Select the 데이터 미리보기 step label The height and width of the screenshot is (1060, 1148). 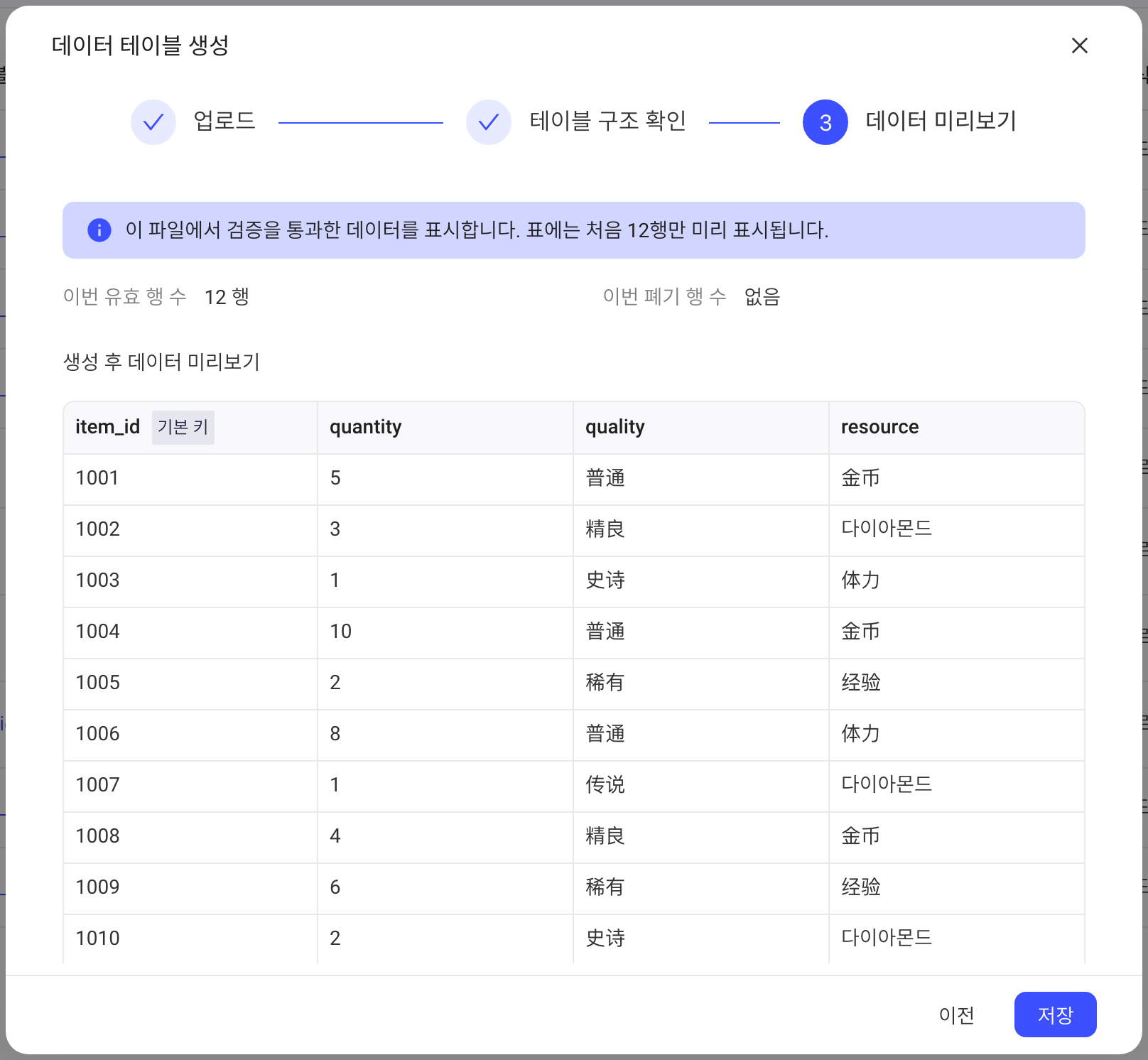point(941,121)
